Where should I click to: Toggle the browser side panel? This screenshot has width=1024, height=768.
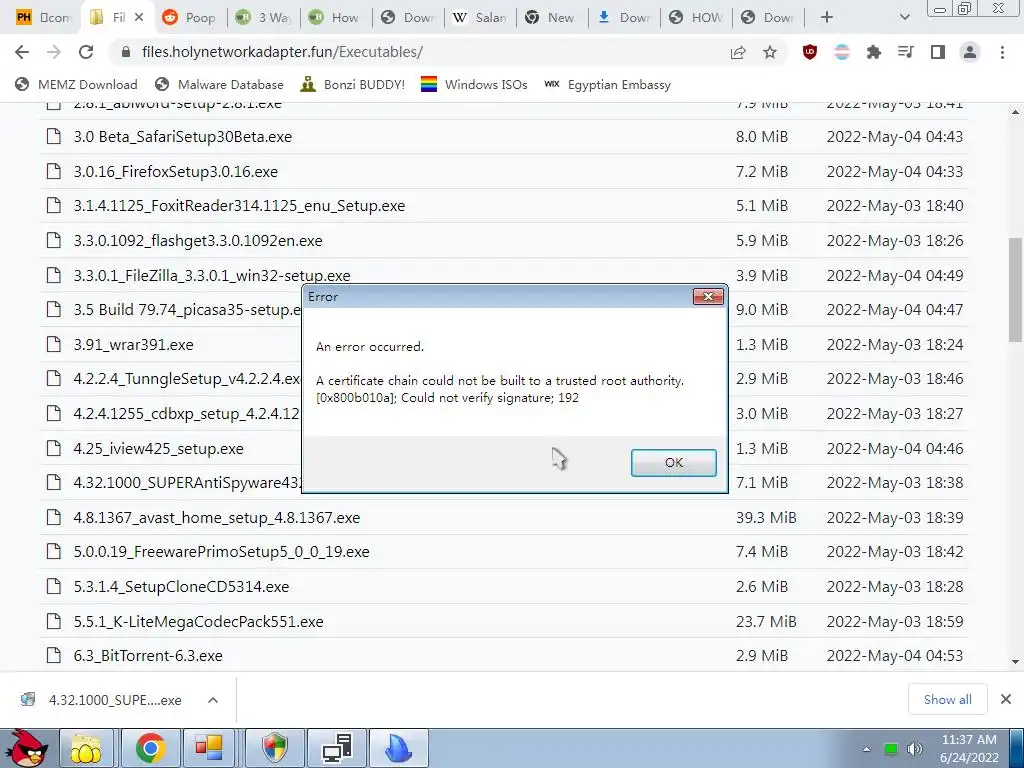pos(938,52)
